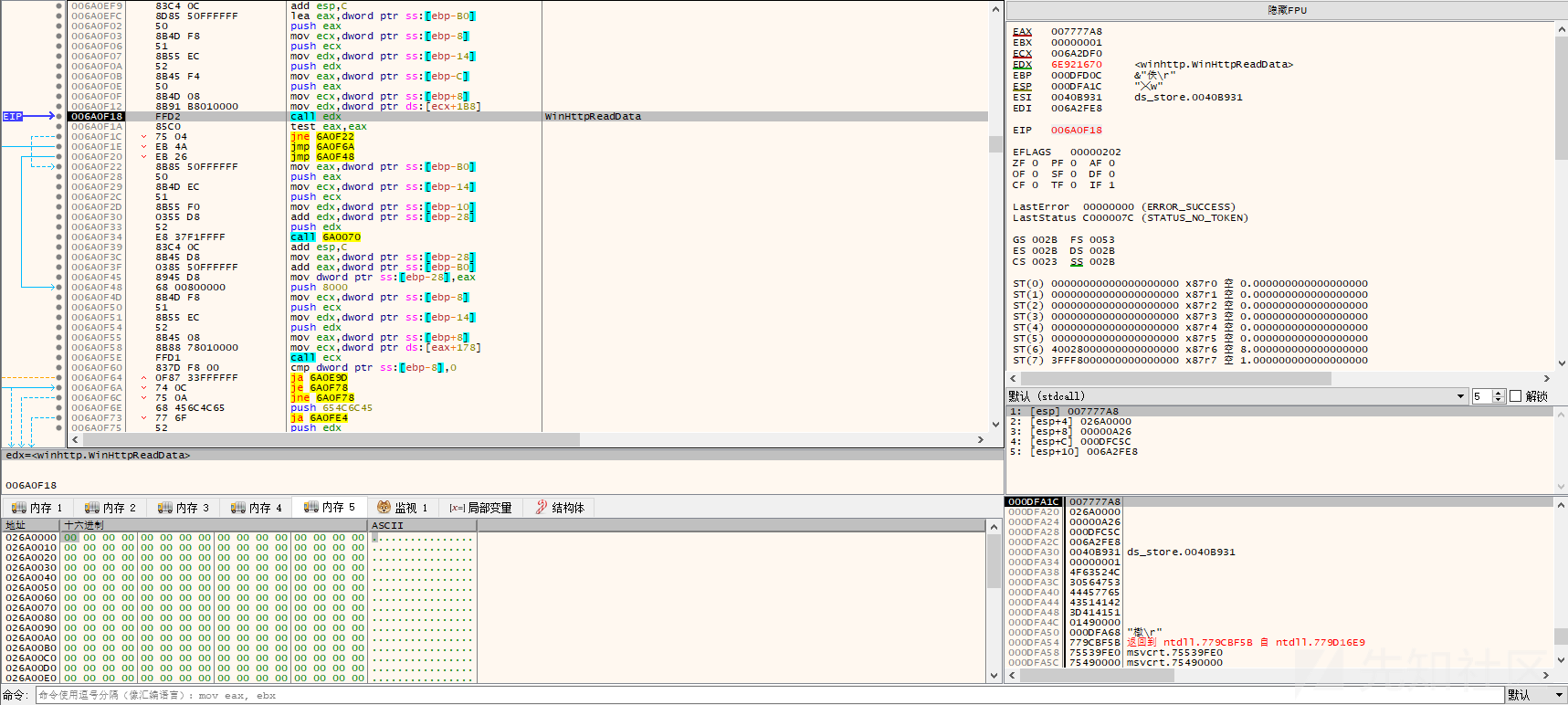This screenshot has width=1568, height=705.
Task: Toggle breakpoint dot at address 006A0F48
Action: click(59, 288)
